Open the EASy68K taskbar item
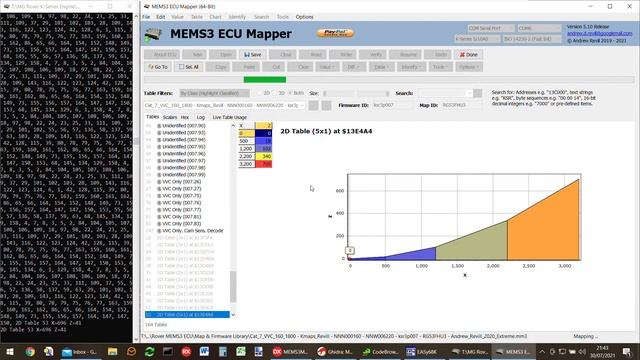Image resolution: width=640 pixels, height=360 pixels. 422,351
